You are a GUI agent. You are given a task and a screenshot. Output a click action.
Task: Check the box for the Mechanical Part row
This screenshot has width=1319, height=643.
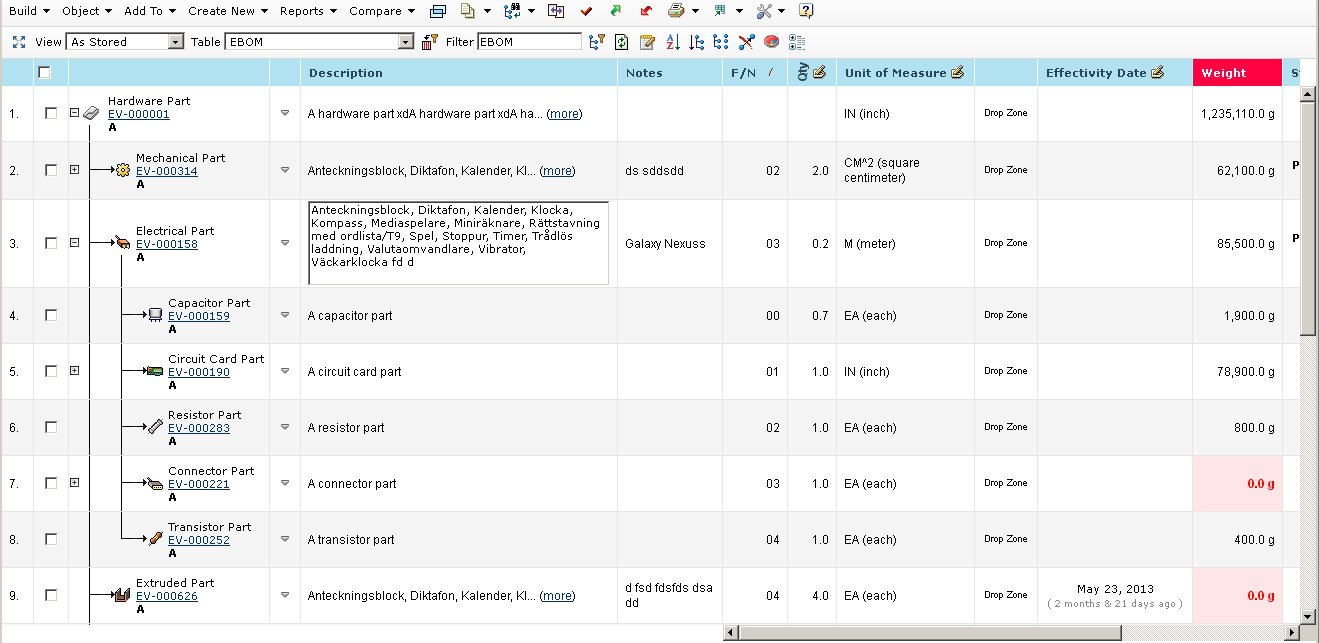point(51,170)
